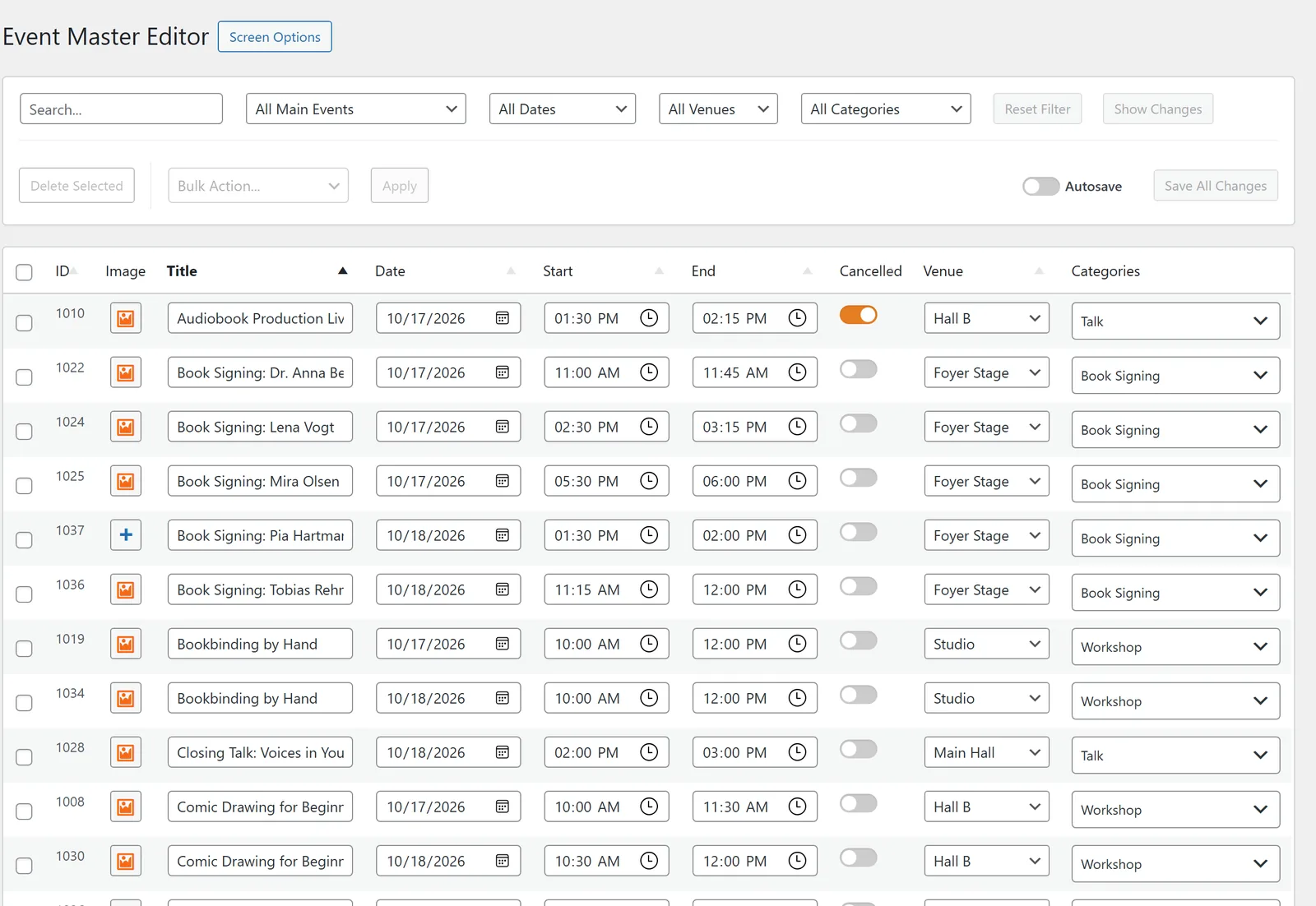Open calendar picker for event 1030 date

pyautogui.click(x=503, y=861)
